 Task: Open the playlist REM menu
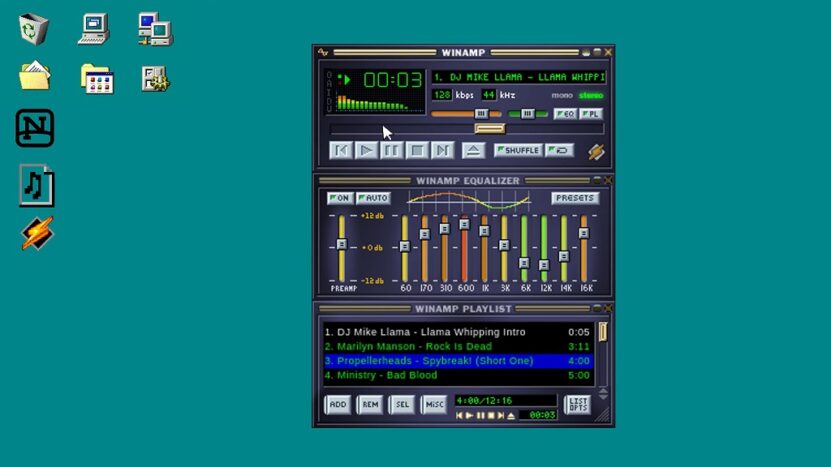tap(370, 404)
